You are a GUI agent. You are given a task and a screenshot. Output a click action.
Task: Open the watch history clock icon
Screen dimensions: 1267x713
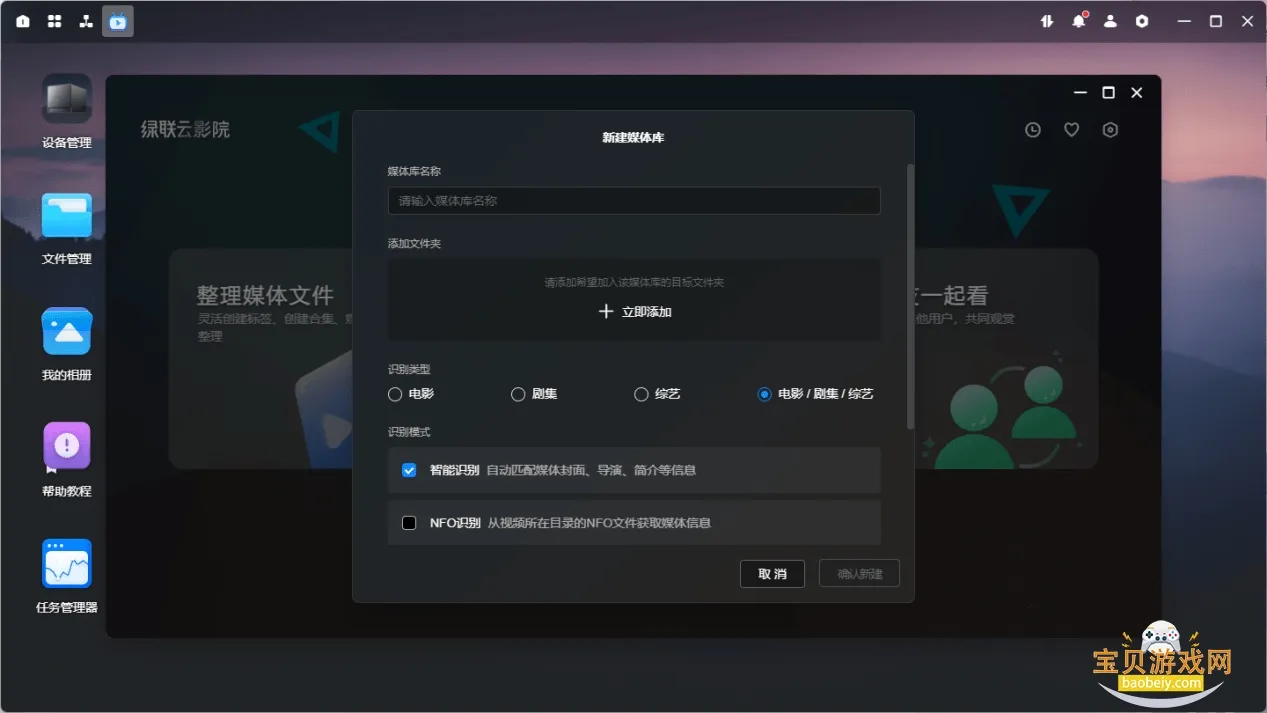tap(1033, 130)
